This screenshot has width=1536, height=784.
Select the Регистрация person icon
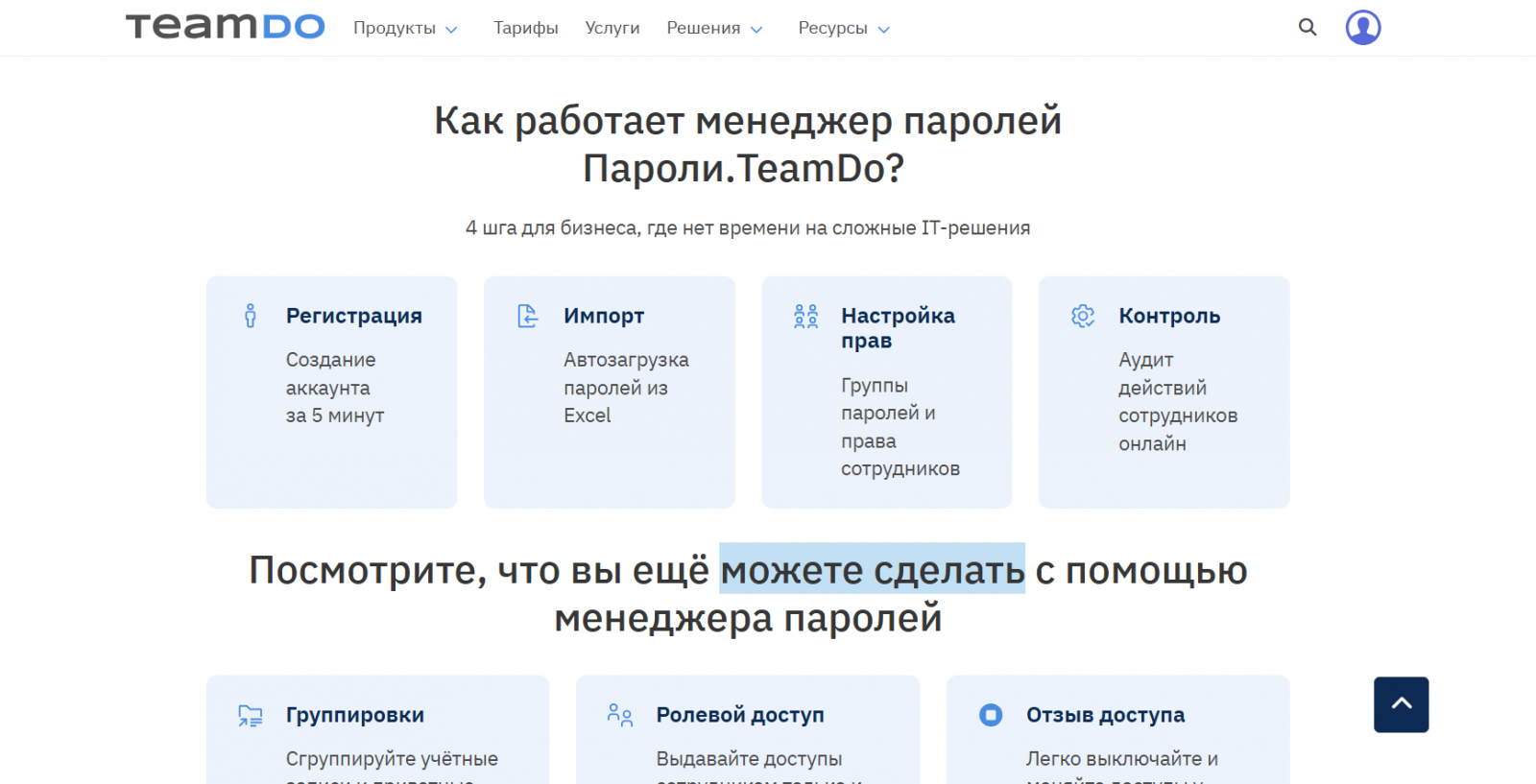[251, 316]
